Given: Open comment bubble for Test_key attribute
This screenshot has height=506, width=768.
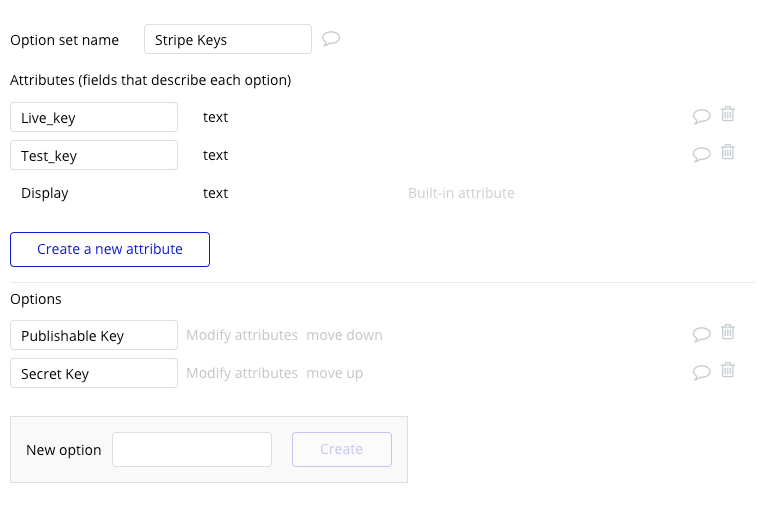Looking at the screenshot, I should tap(701, 154).
